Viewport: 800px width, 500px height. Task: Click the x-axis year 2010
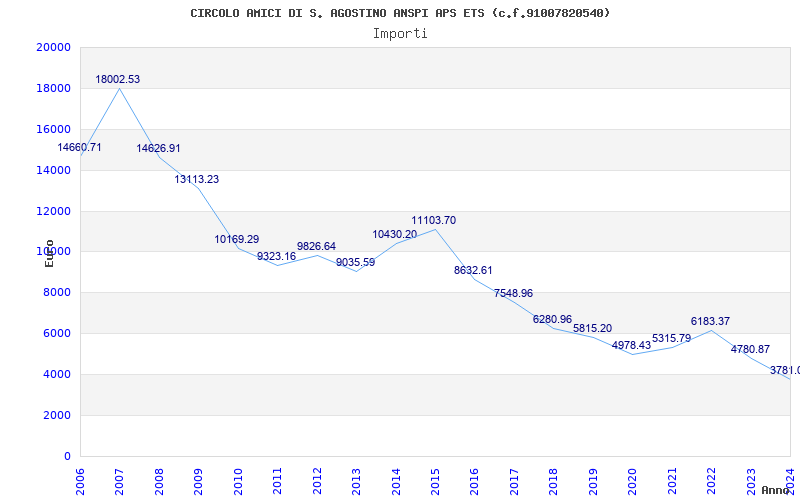[238, 481]
